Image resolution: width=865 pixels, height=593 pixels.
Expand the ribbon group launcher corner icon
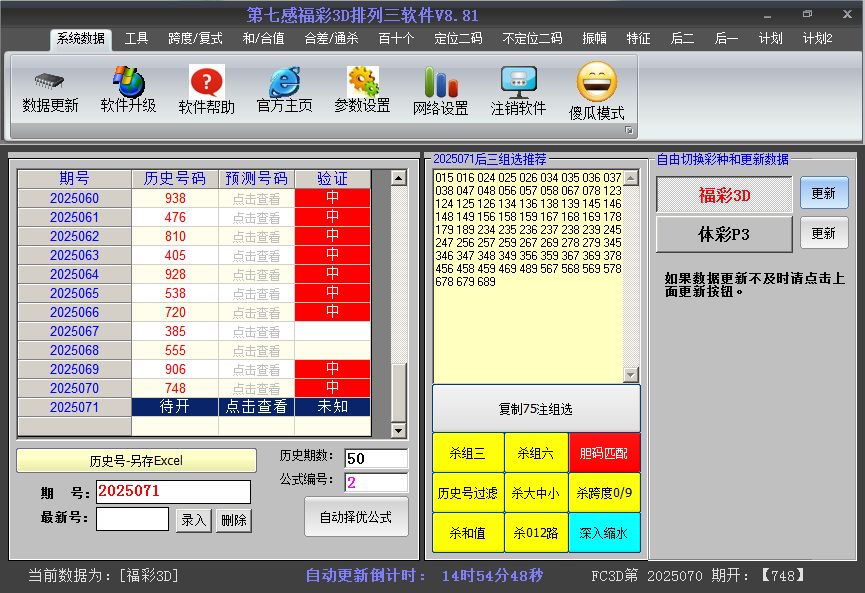[628, 130]
